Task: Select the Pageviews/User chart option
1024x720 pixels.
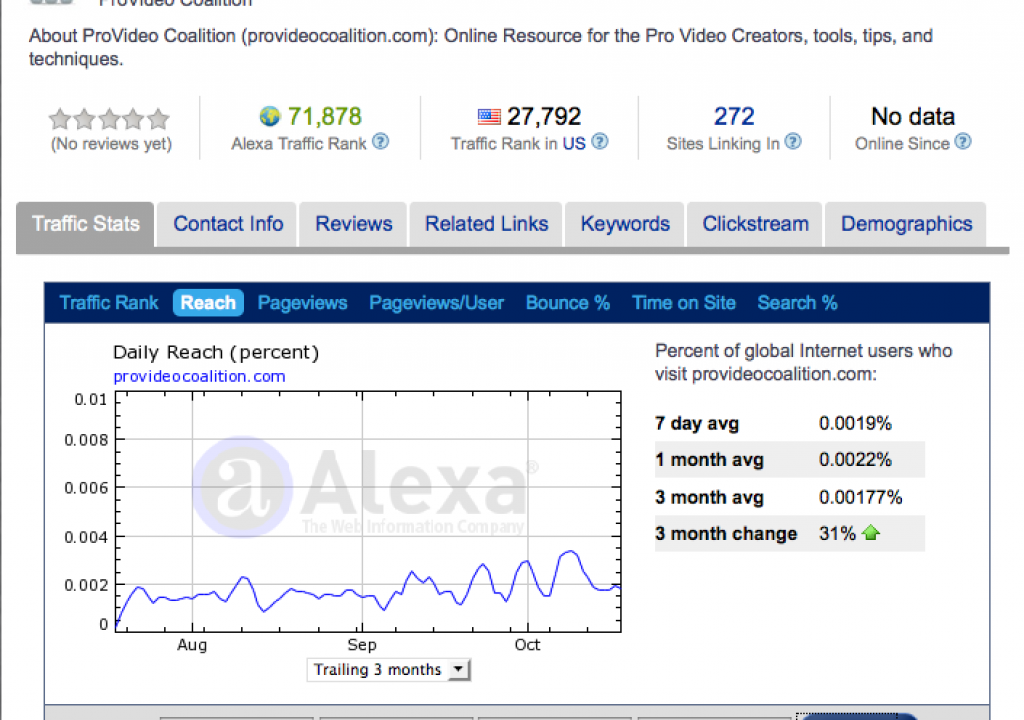Action: click(436, 303)
